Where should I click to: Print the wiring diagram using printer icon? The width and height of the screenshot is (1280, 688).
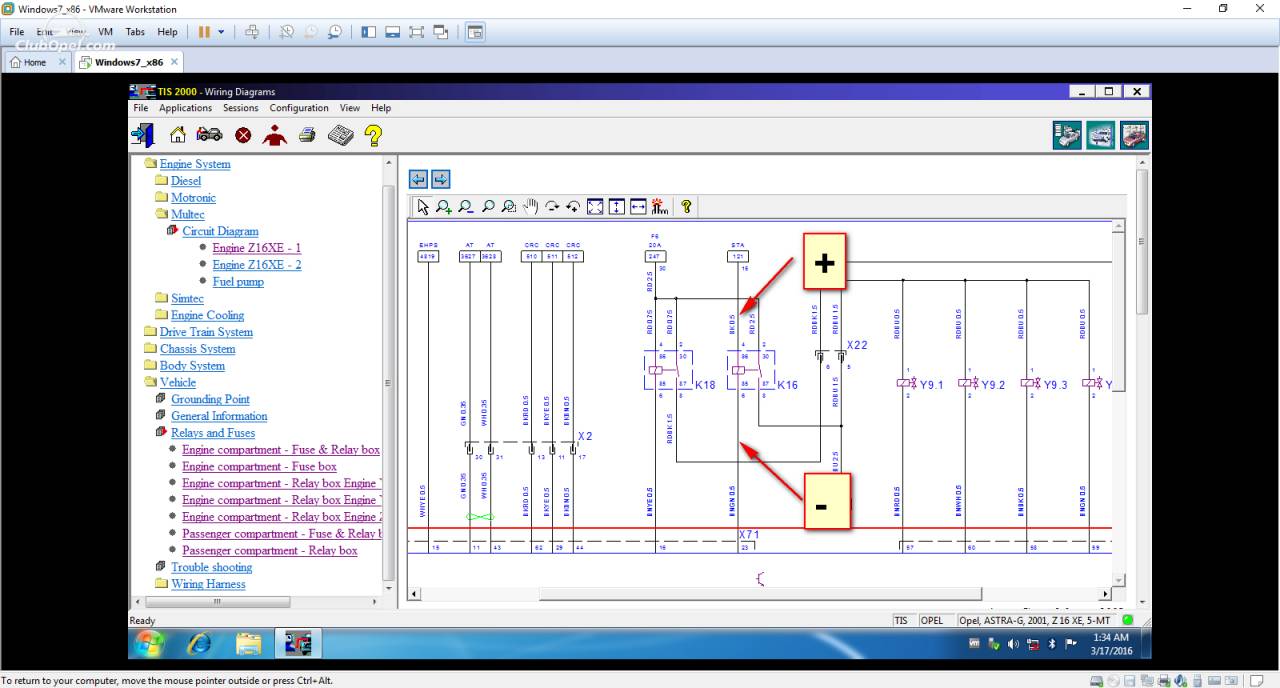point(307,135)
